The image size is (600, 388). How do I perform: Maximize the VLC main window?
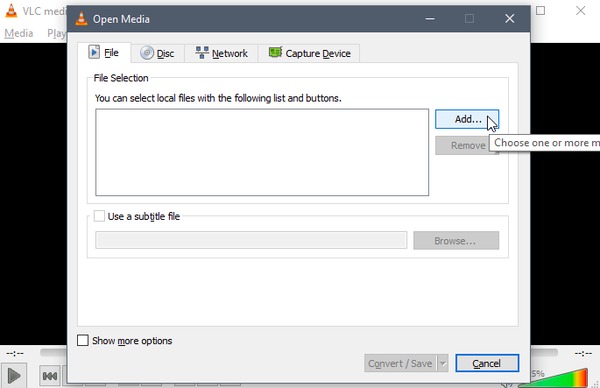pyautogui.click(x=540, y=11)
